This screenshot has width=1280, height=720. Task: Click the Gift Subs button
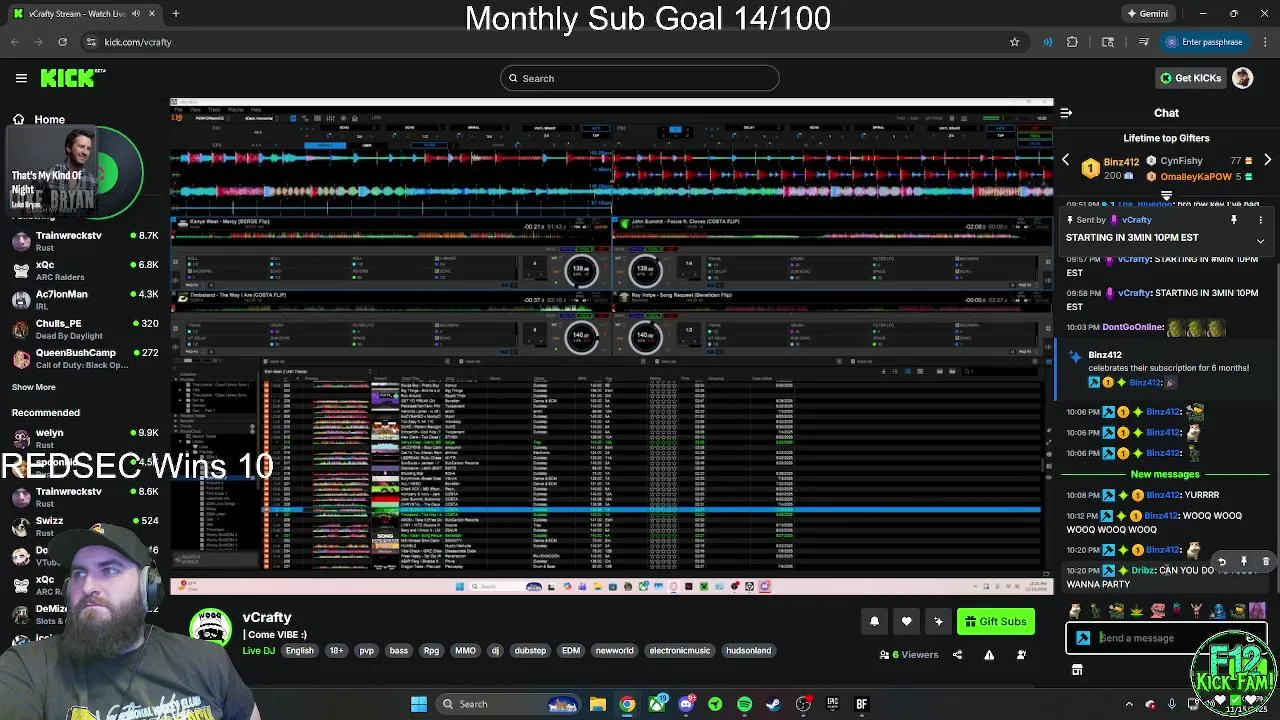[x=996, y=622]
